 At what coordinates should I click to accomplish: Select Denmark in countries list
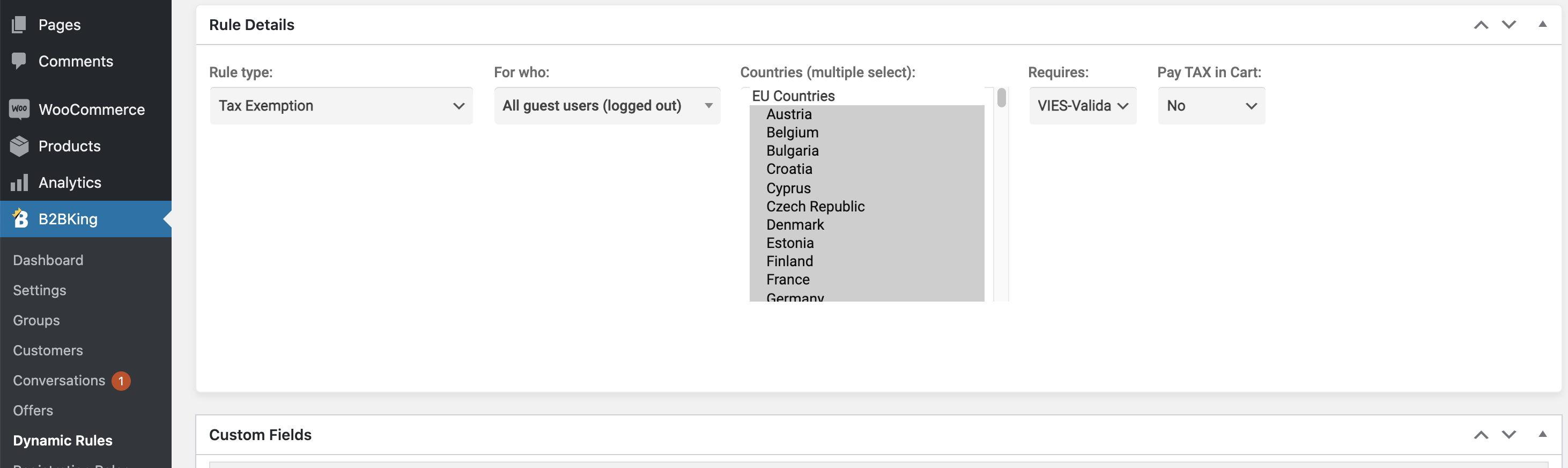pyautogui.click(x=866, y=224)
